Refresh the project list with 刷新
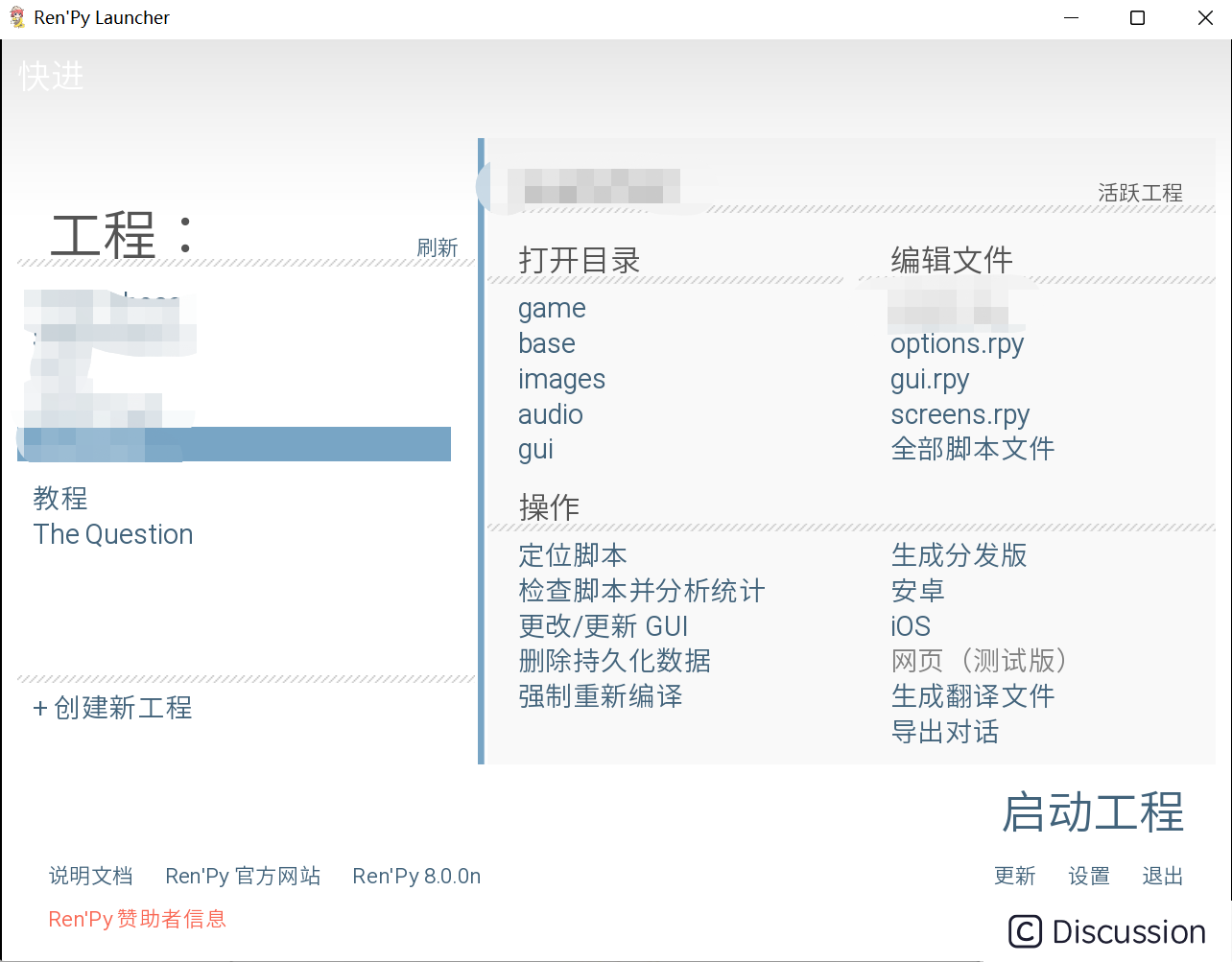 pyautogui.click(x=438, y=247)
